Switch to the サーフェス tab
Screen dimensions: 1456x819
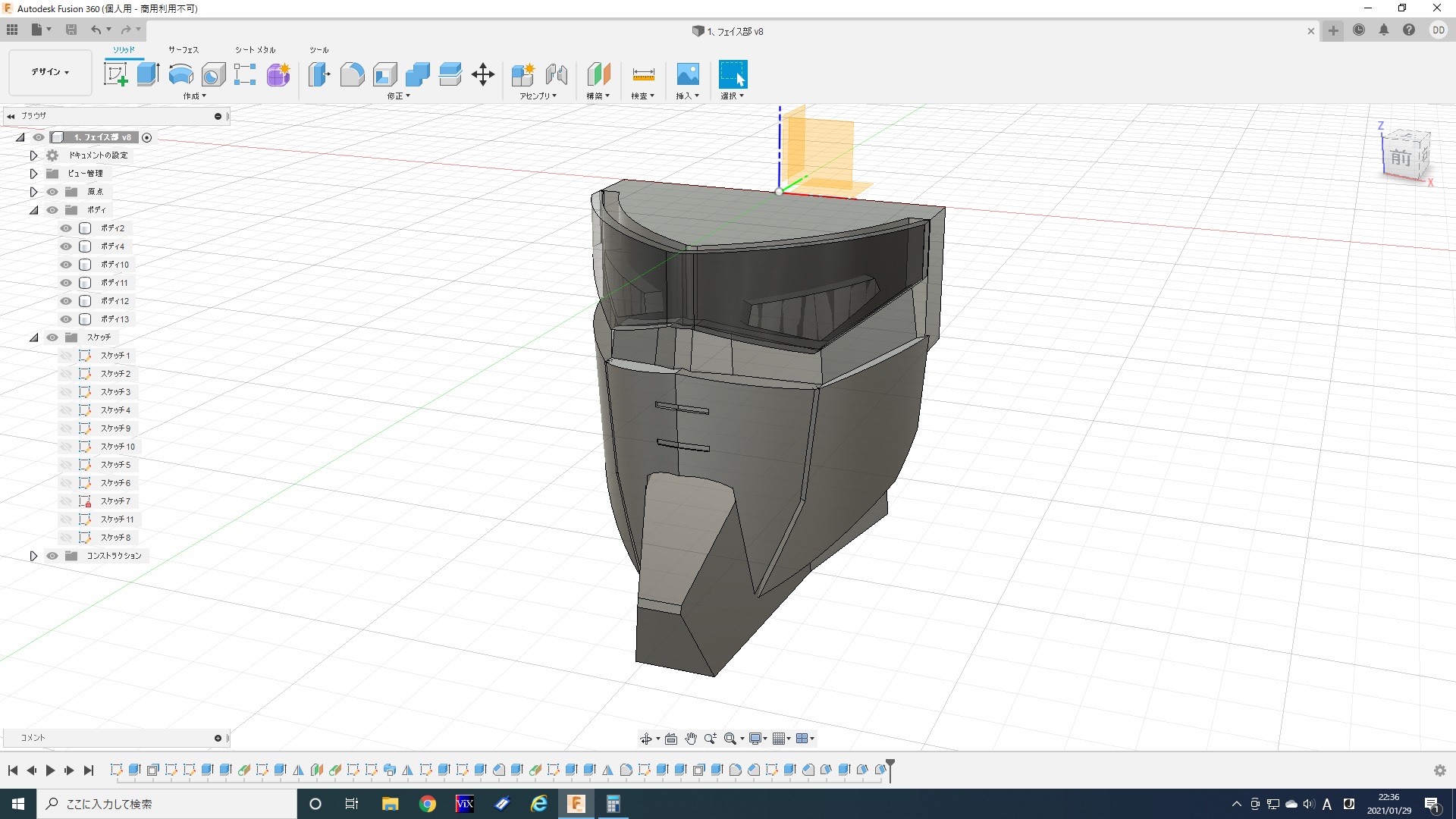pos(184,50)
